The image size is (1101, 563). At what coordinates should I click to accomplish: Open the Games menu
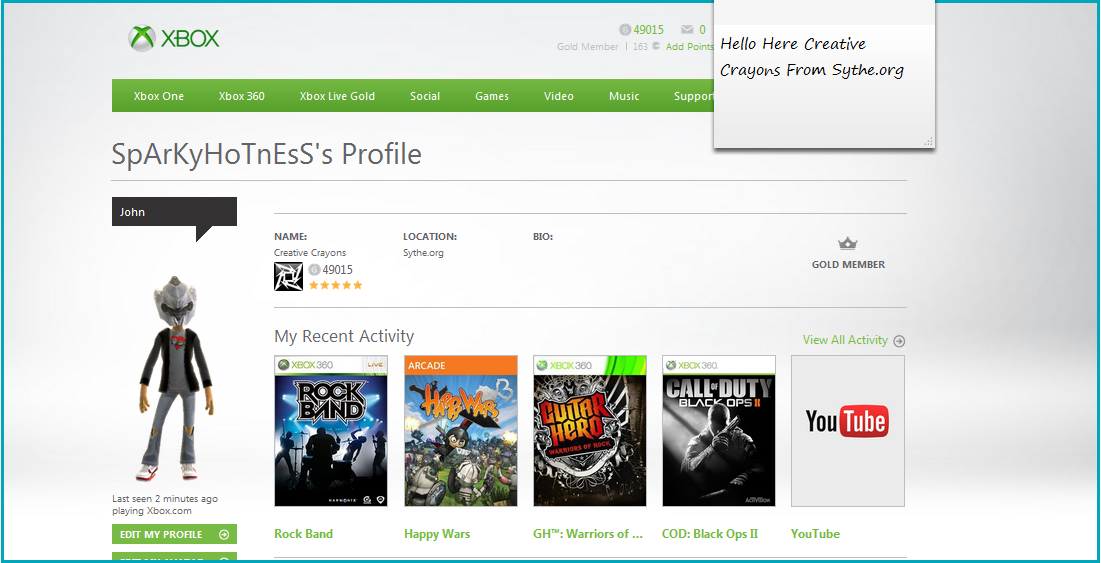pos(492,96)
